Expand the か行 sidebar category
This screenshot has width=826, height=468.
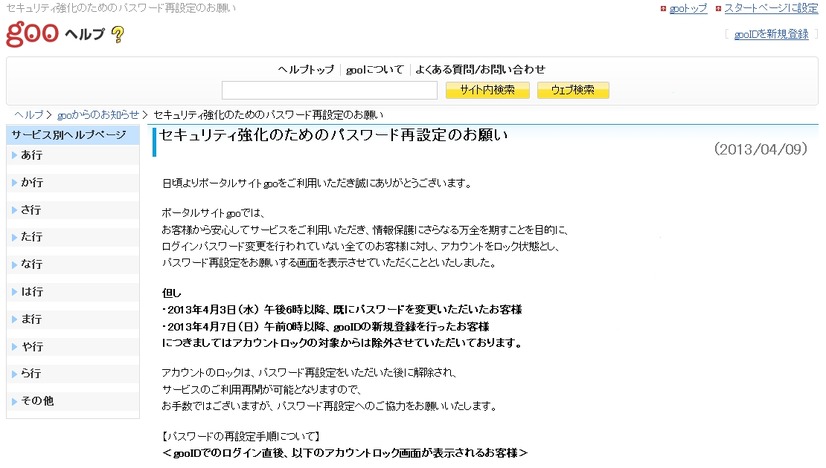[73, 182]
